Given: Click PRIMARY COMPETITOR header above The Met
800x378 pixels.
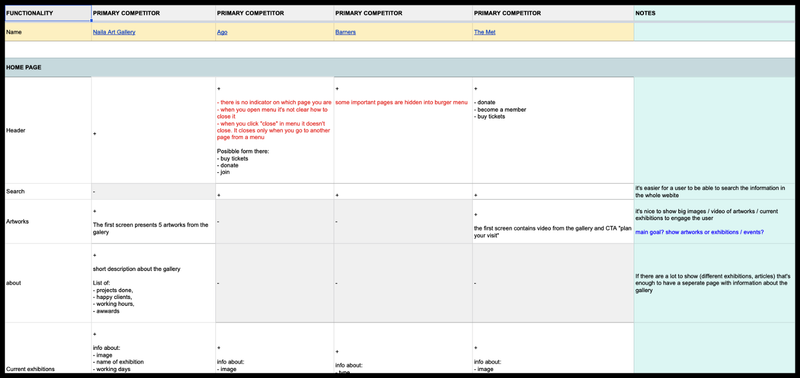Looking at the screenshot, I should [x=553, y=13].
